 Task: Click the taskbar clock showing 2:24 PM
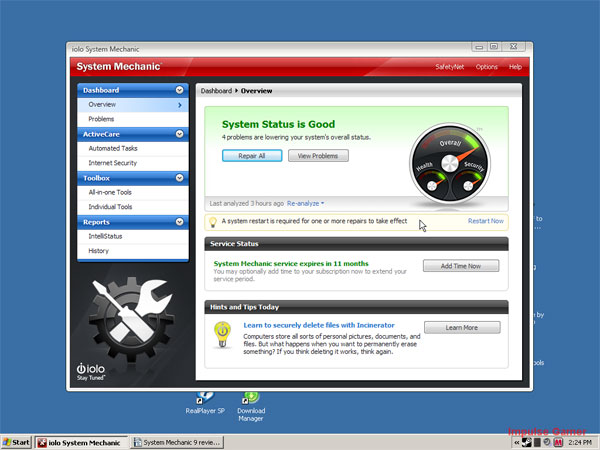pos(580,443)
